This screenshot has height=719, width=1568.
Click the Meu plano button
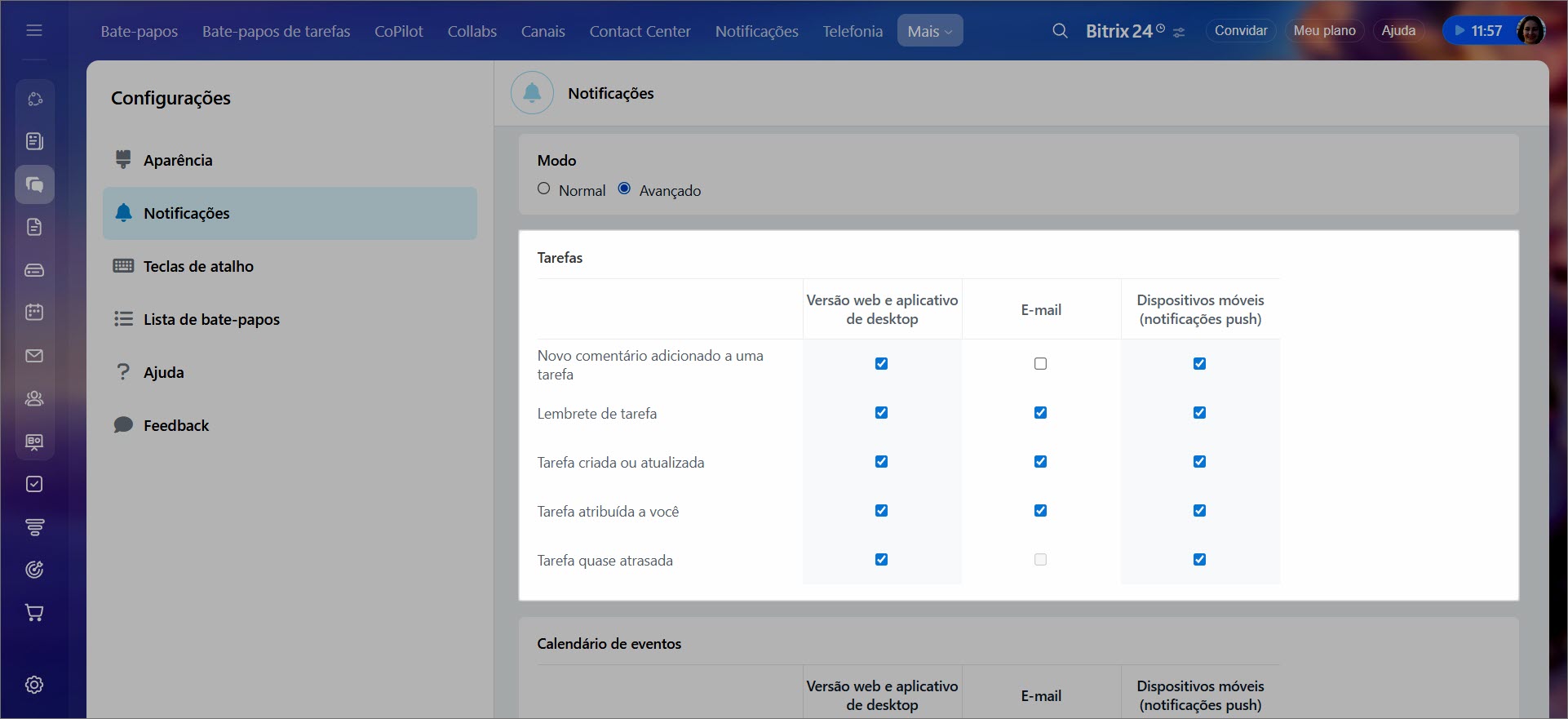1324,31
